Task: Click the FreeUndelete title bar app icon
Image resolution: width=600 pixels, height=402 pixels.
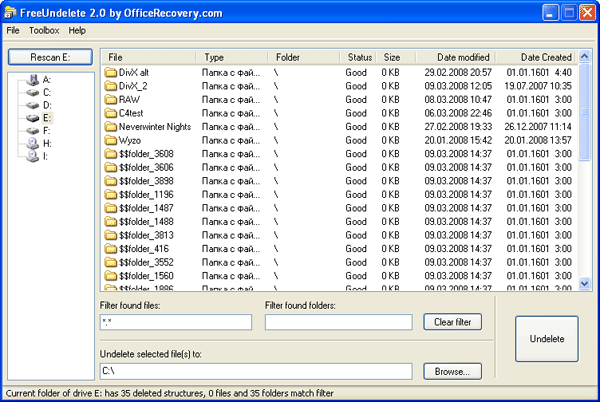Action: [10, 13]
